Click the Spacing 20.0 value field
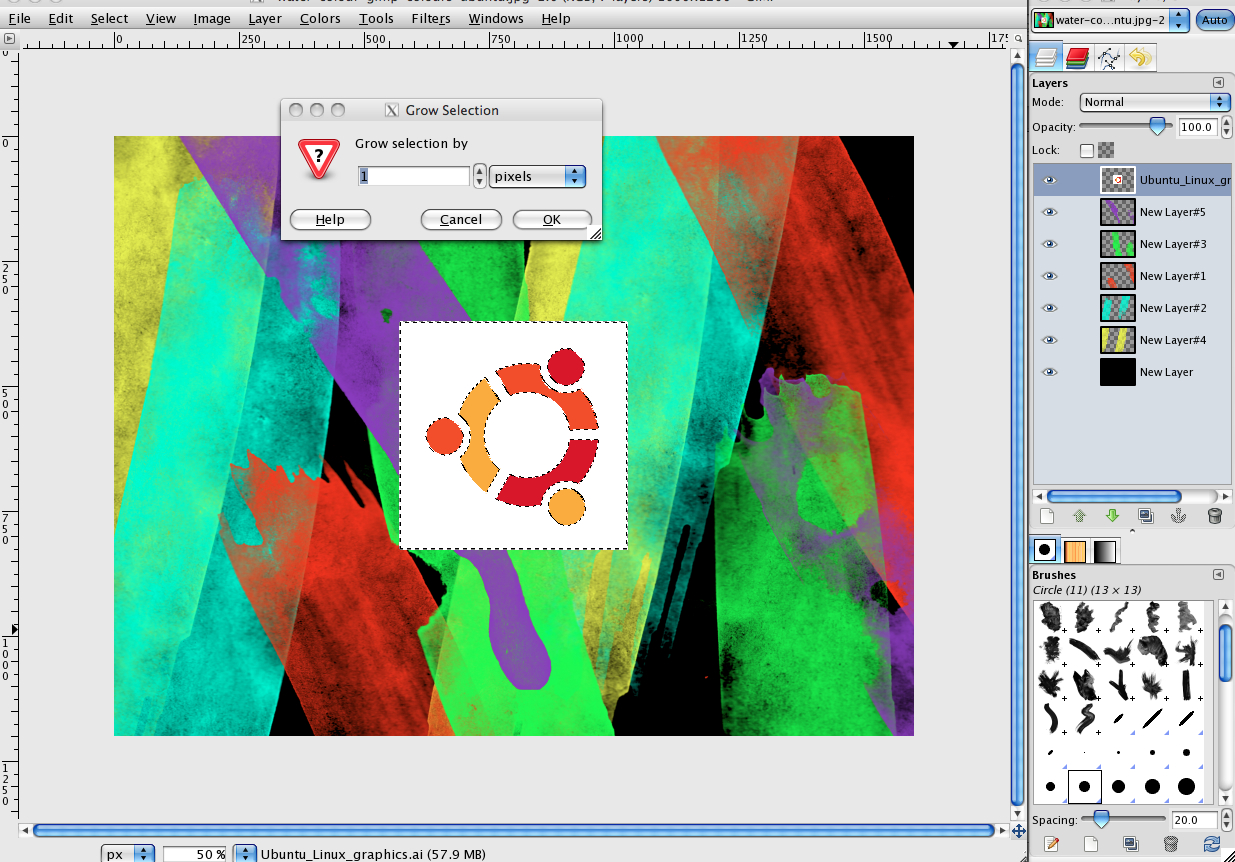This screenshot has width=1235, height=862. click(x=1195, y=820)
